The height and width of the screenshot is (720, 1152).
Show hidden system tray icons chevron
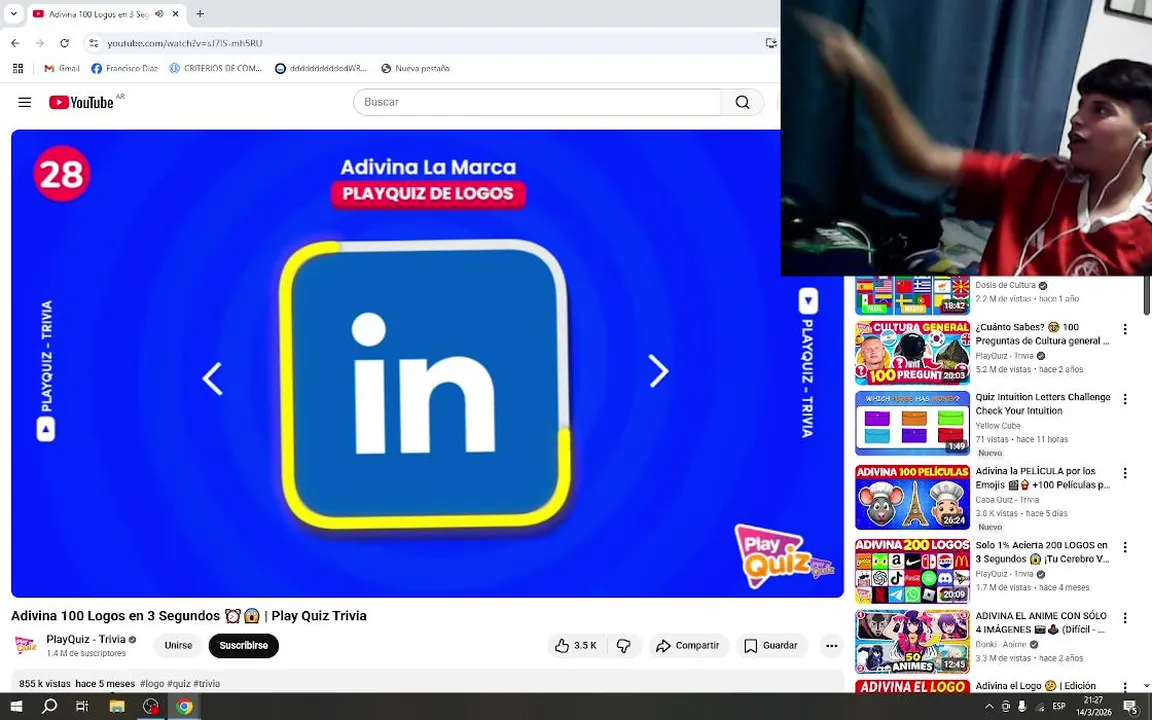click(989, 706)
